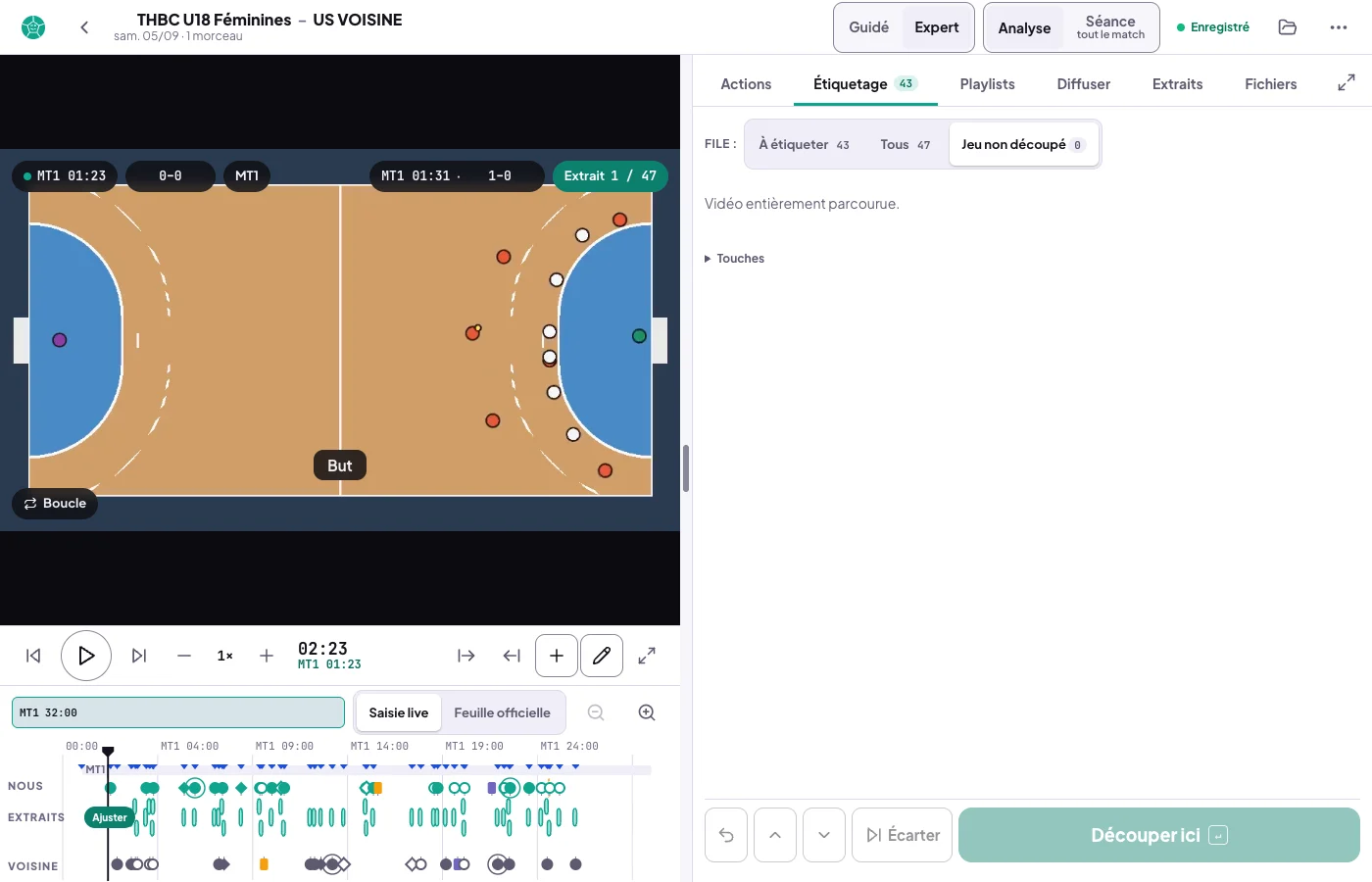Set clip end point arrow icon
1372x882 pixels.
pos(512,656)
